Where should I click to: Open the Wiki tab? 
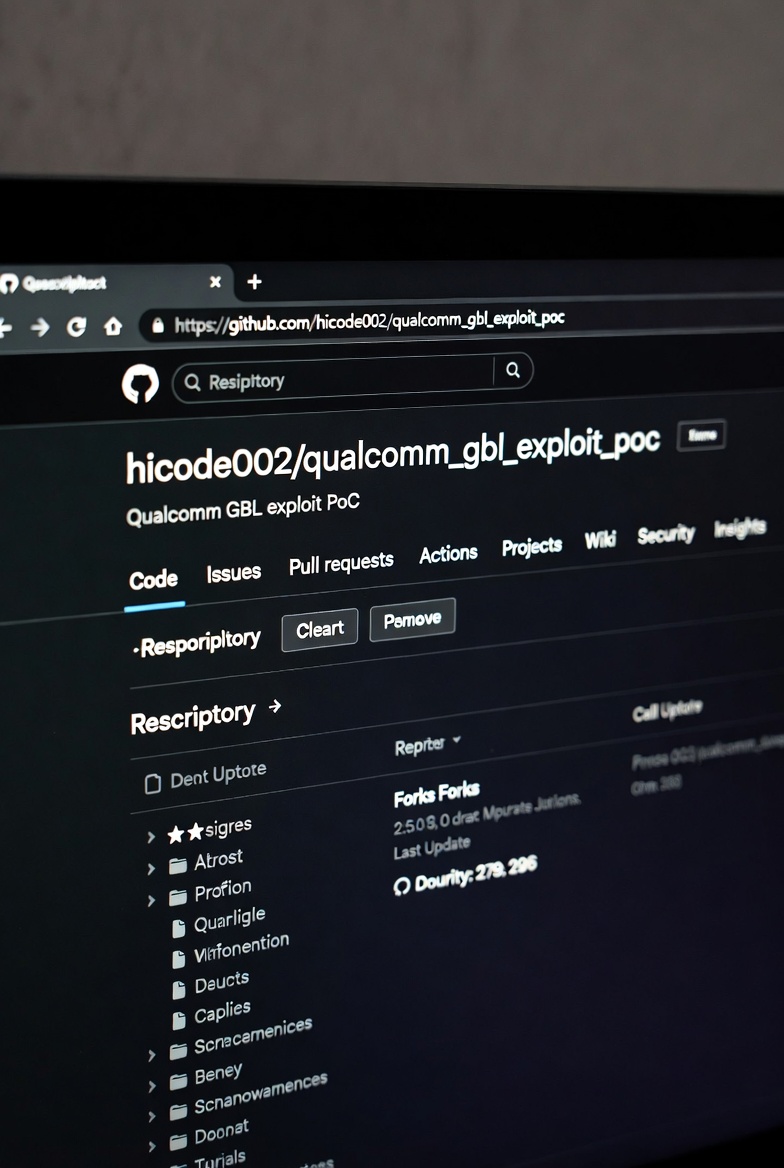pyautogui.click(x=600, y=539)
